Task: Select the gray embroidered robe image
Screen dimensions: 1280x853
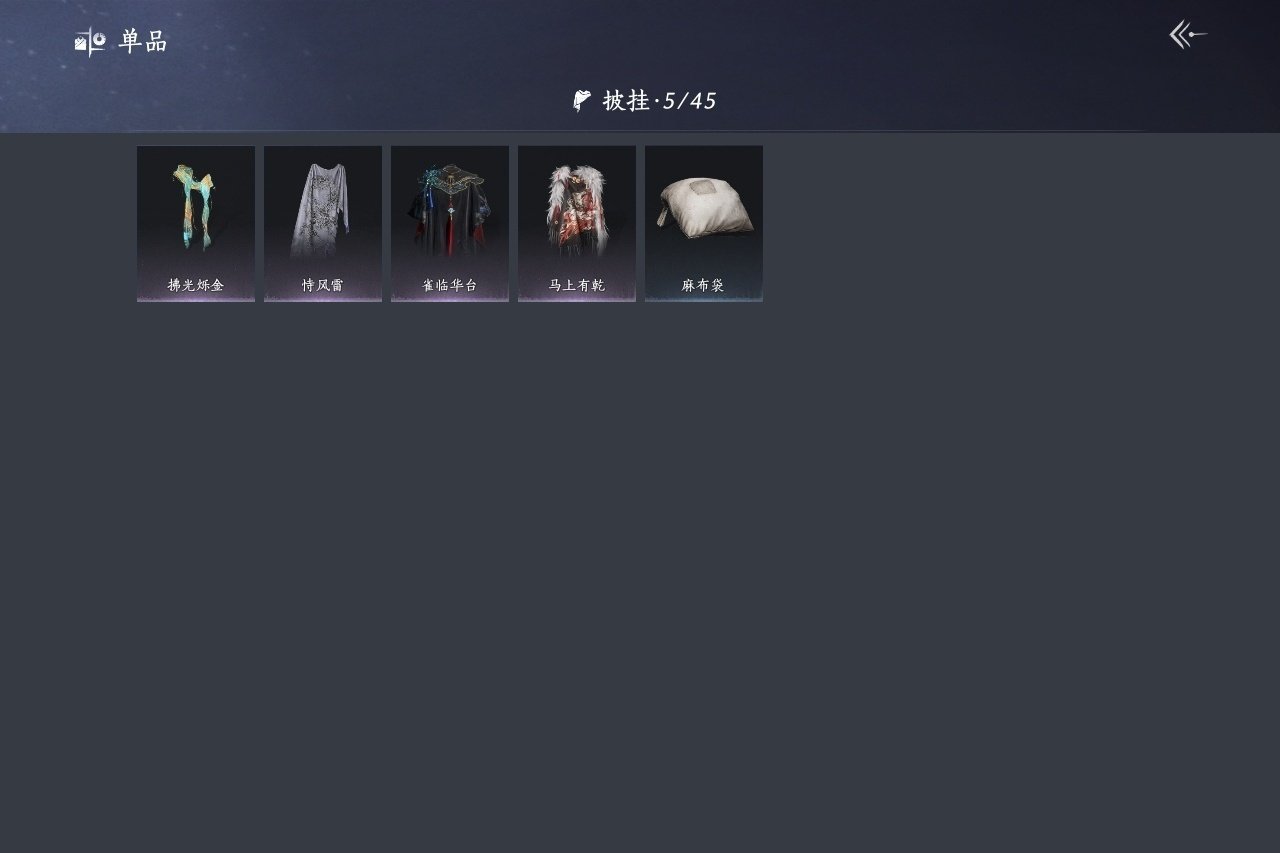Action: [322, 210]
